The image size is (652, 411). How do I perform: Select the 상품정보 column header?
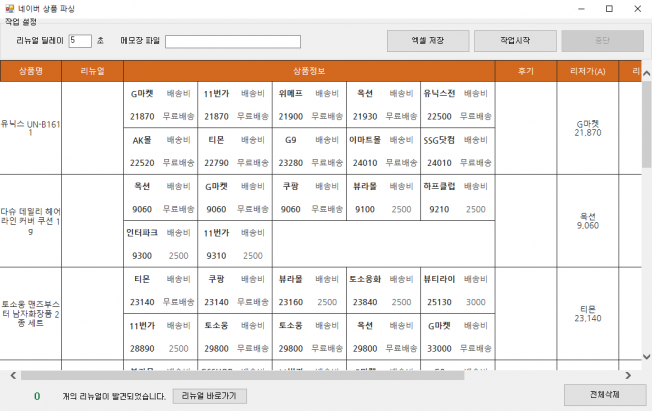coord(309,71)
